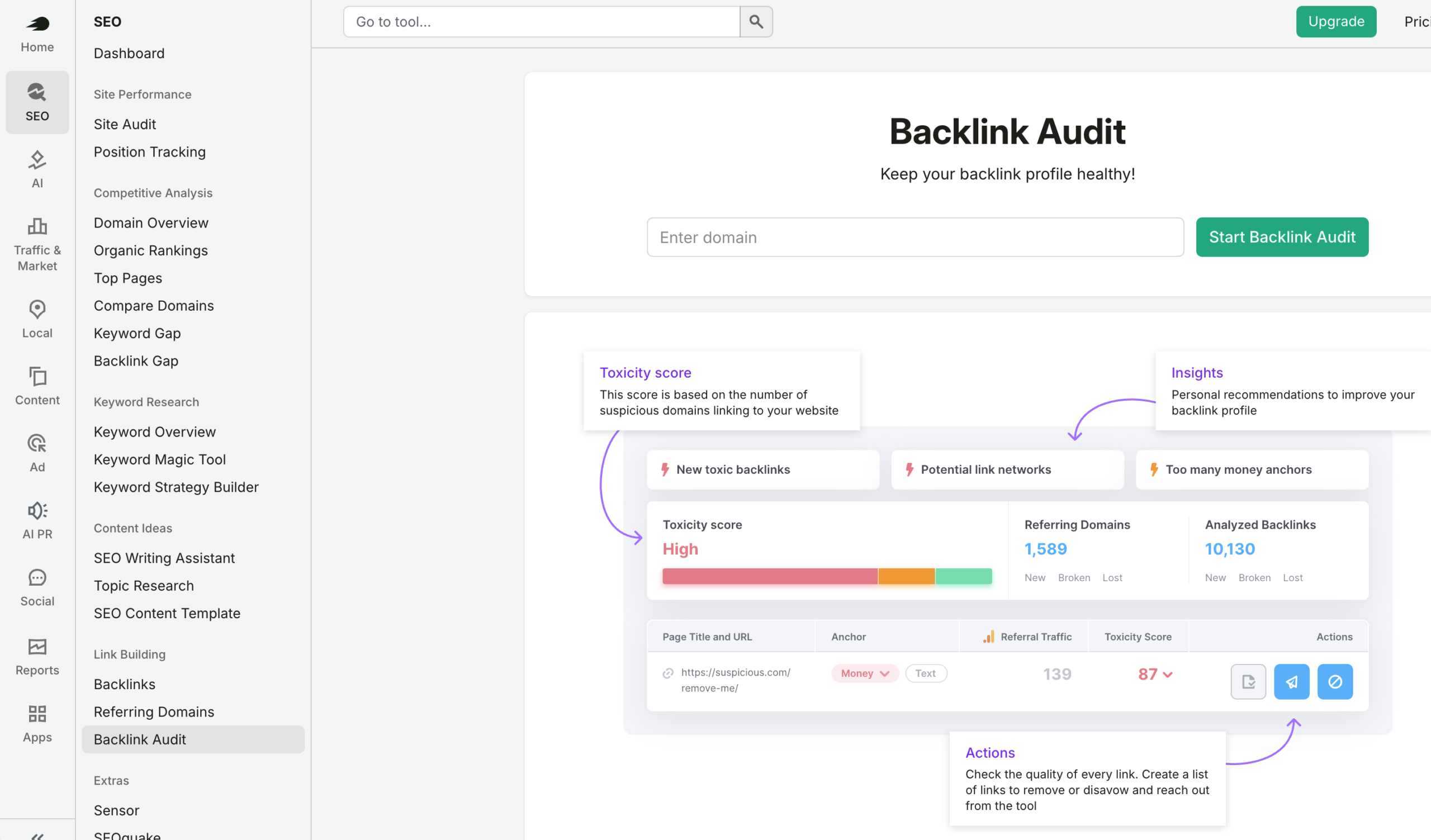Focus the Go to tool search box

coord(542,22)
